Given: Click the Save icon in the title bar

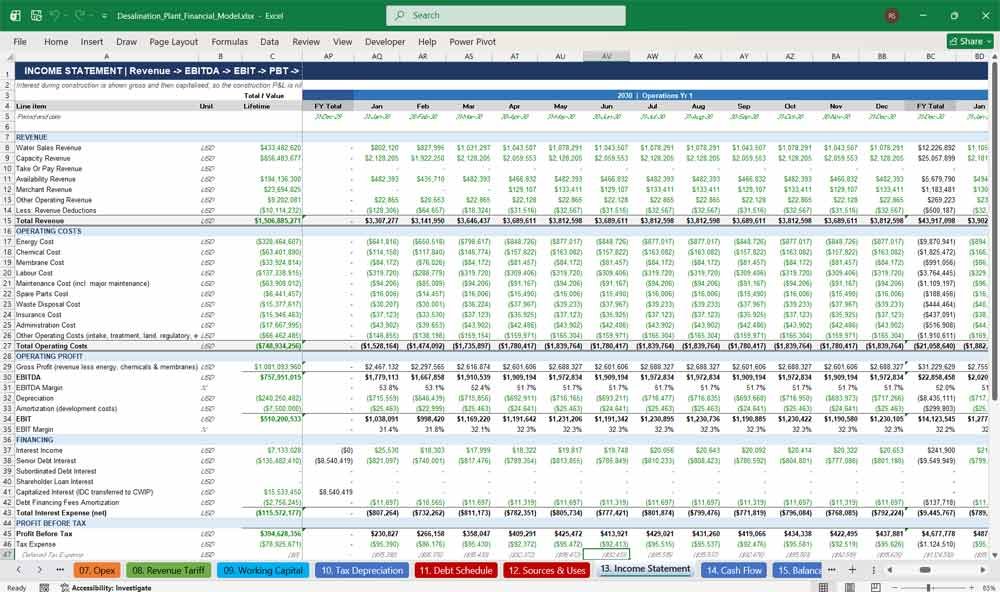Looking at the screenshot, I should click(36, 15).
